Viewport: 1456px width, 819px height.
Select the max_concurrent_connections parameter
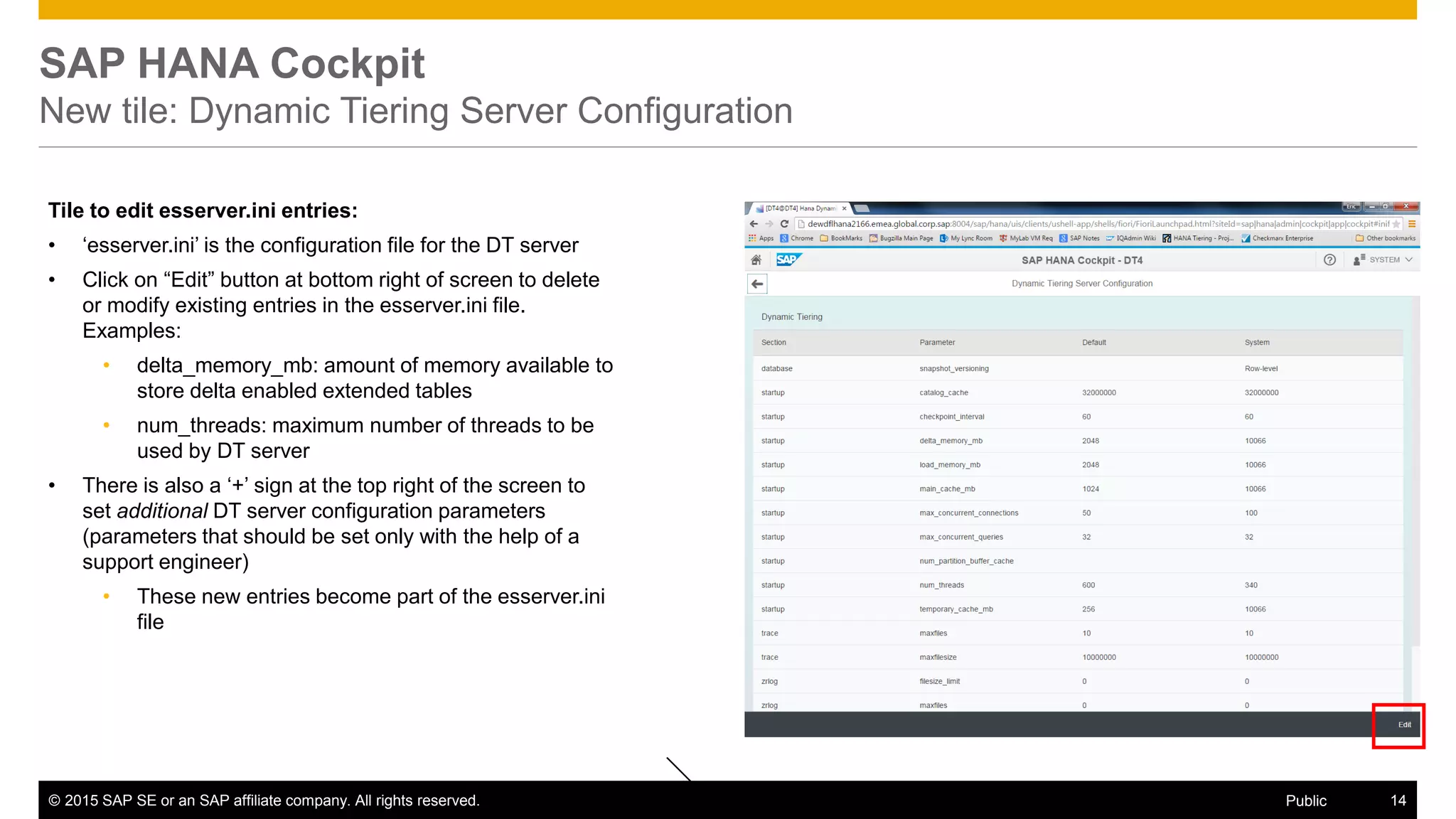(x=969, y=513)
